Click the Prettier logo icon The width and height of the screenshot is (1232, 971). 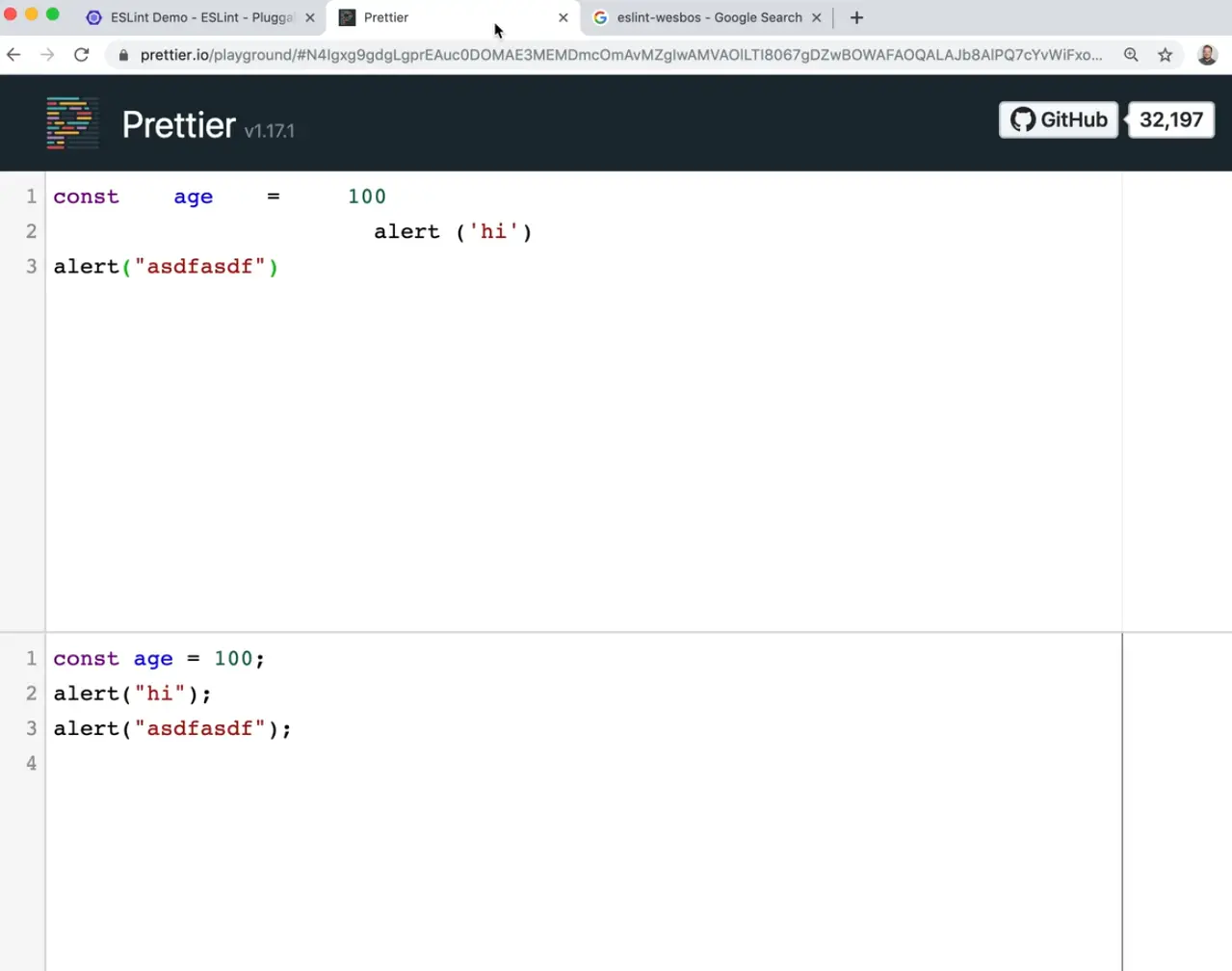pyautogui.click(x=72, y=123)
